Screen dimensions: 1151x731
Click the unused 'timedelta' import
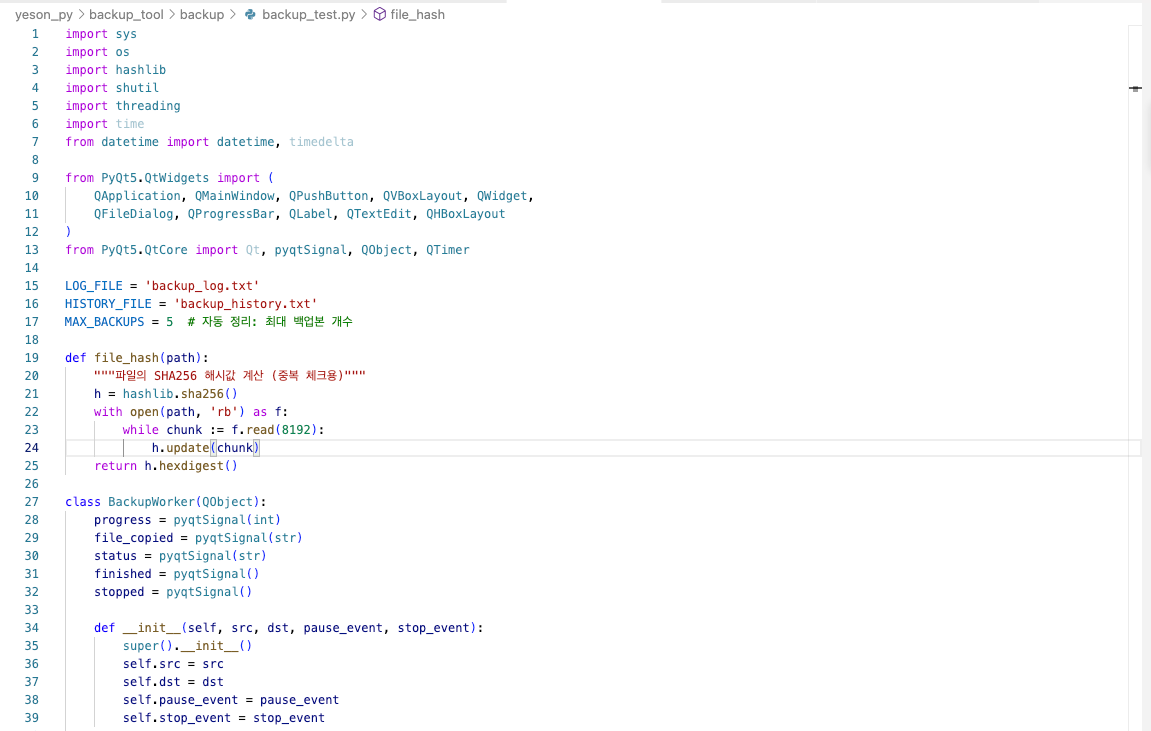tap(321, 142)
